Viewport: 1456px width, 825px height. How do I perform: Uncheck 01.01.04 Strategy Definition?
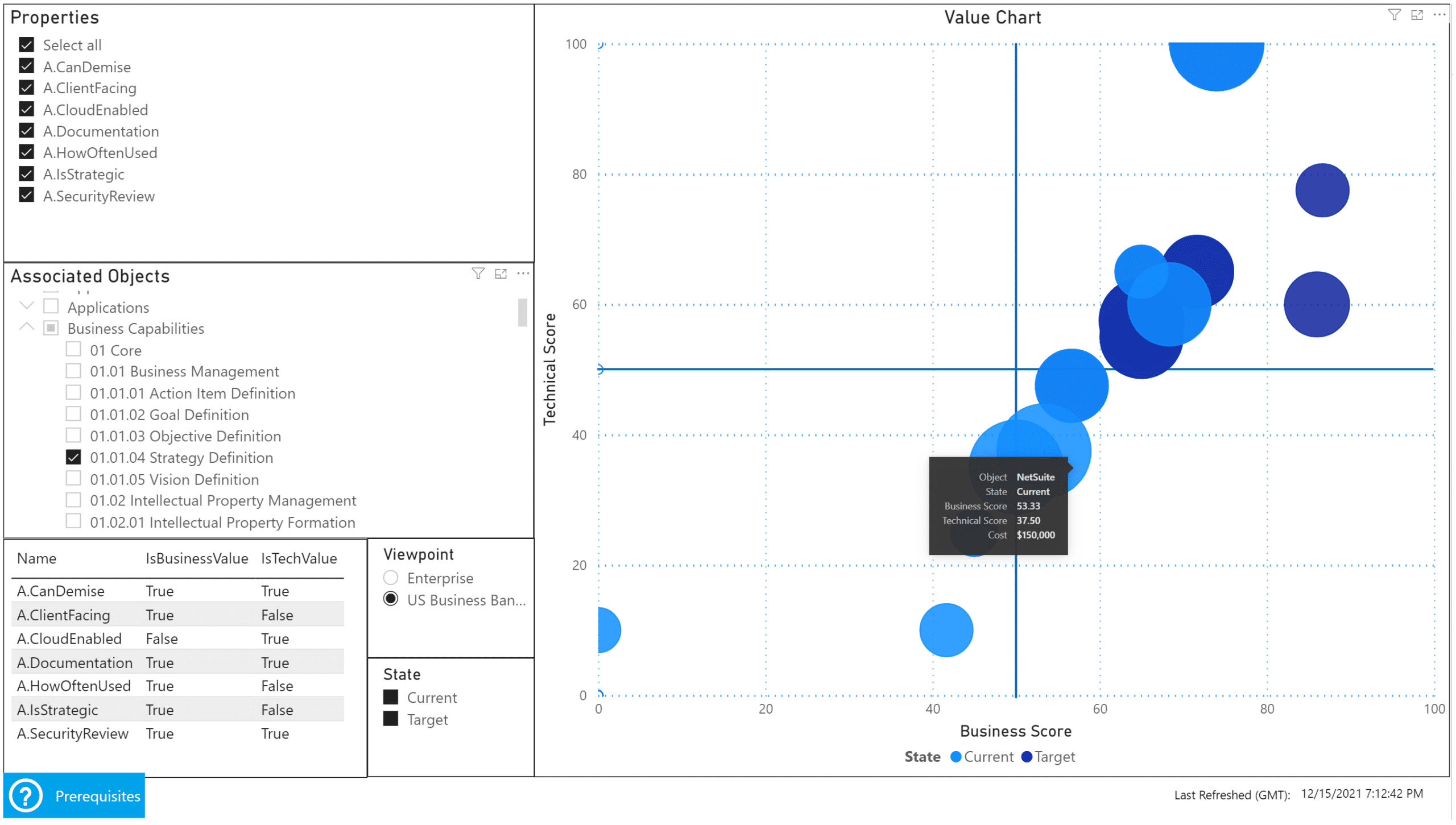[73, 458]
